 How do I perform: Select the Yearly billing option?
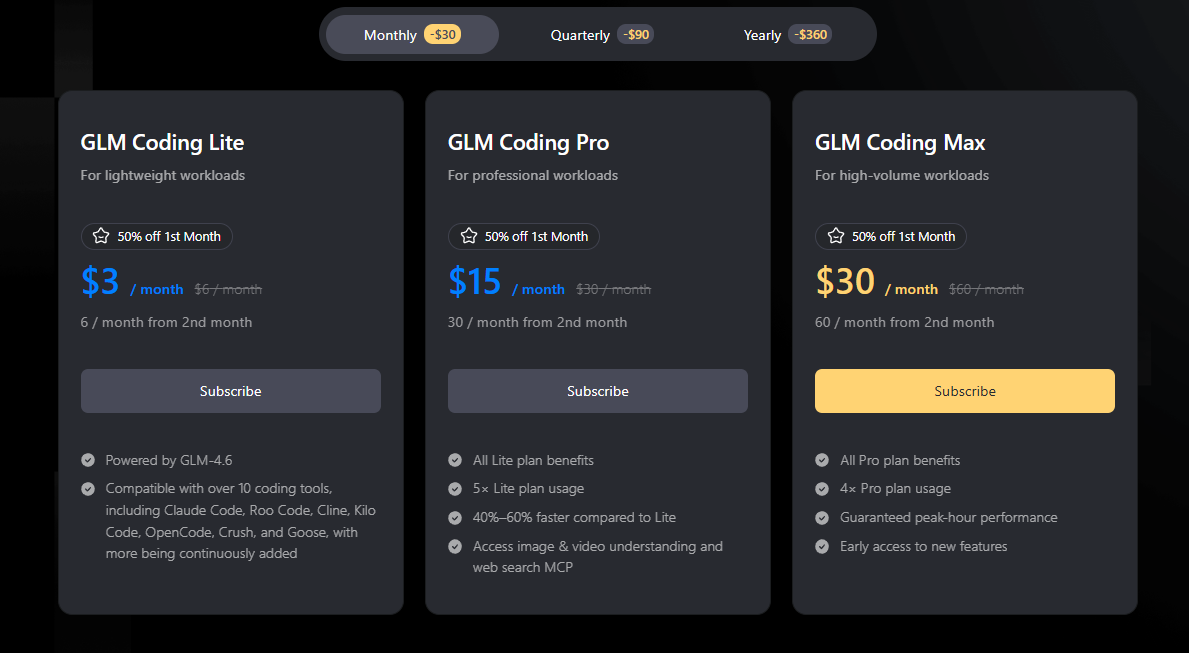coord(762,35)
